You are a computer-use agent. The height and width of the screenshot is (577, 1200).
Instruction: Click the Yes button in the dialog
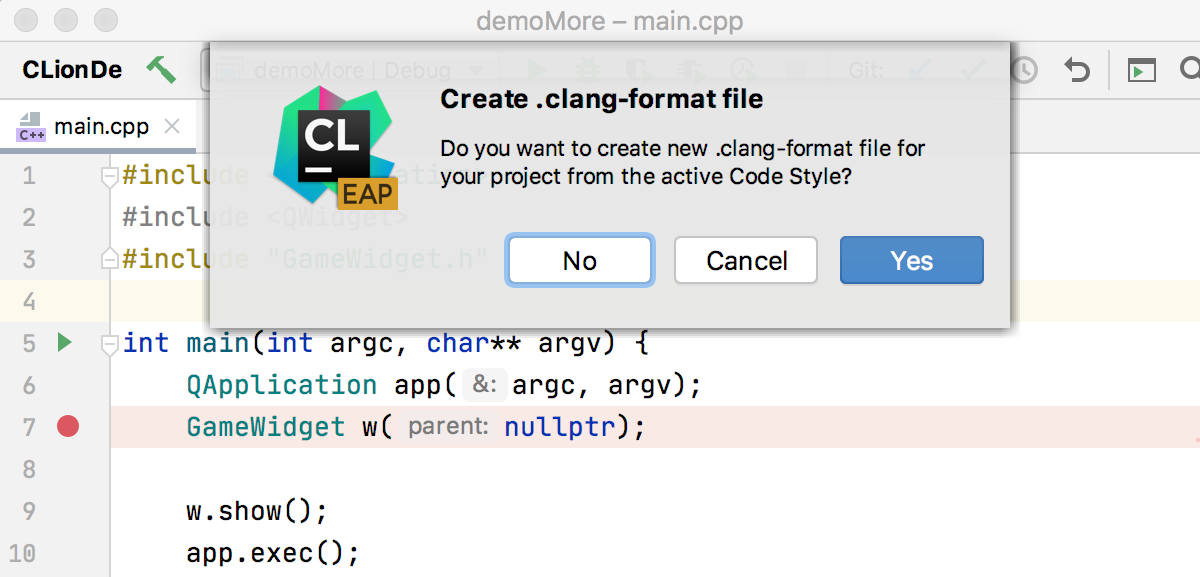point(911,260)
